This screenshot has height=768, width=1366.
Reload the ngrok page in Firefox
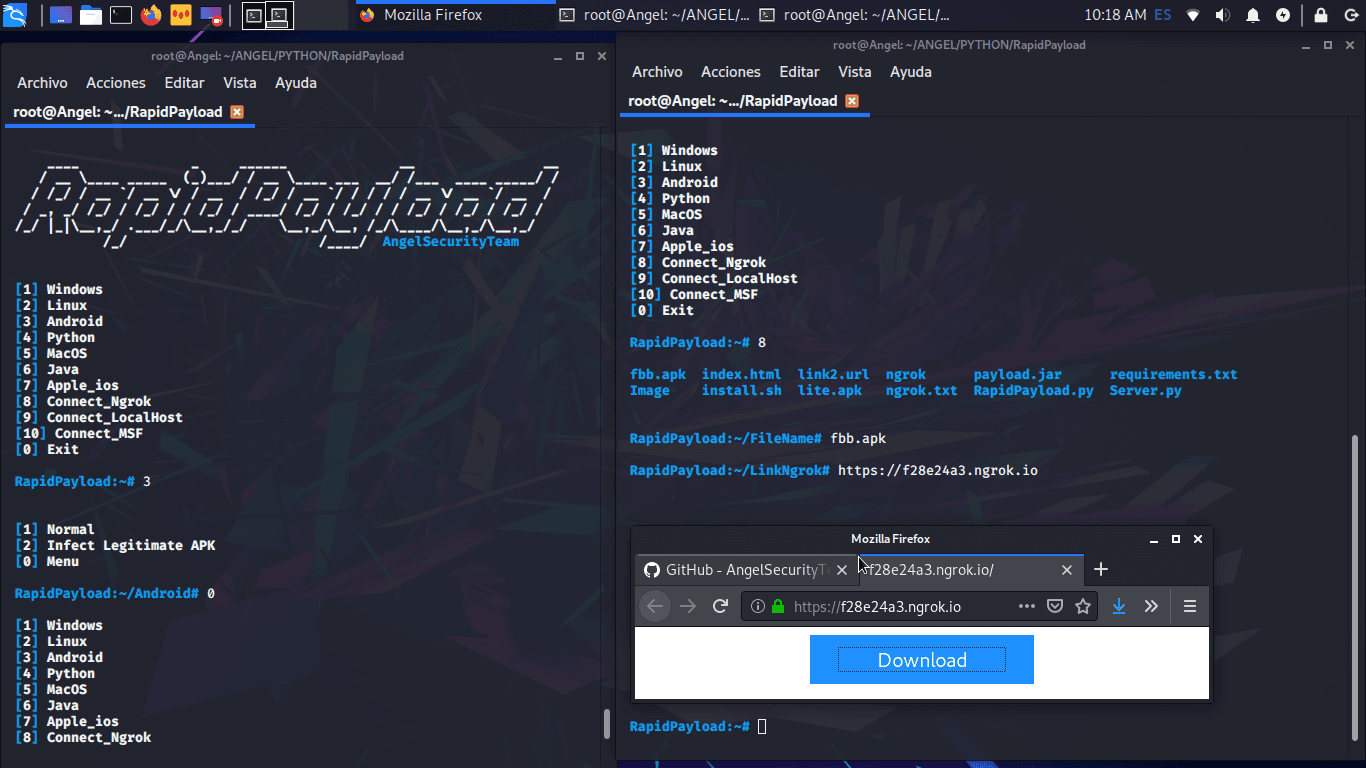tap(720, 605)
